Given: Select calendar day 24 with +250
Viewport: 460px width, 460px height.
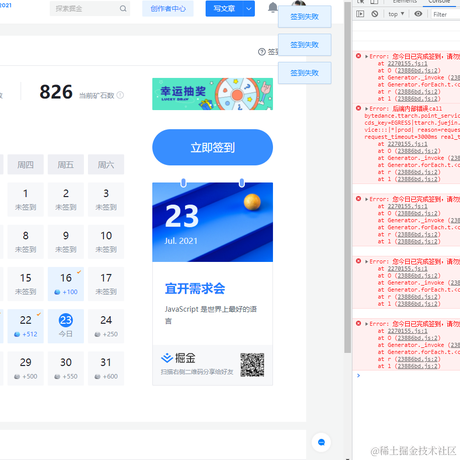Looking at the screenshot, I should click(x=106, y=326).
